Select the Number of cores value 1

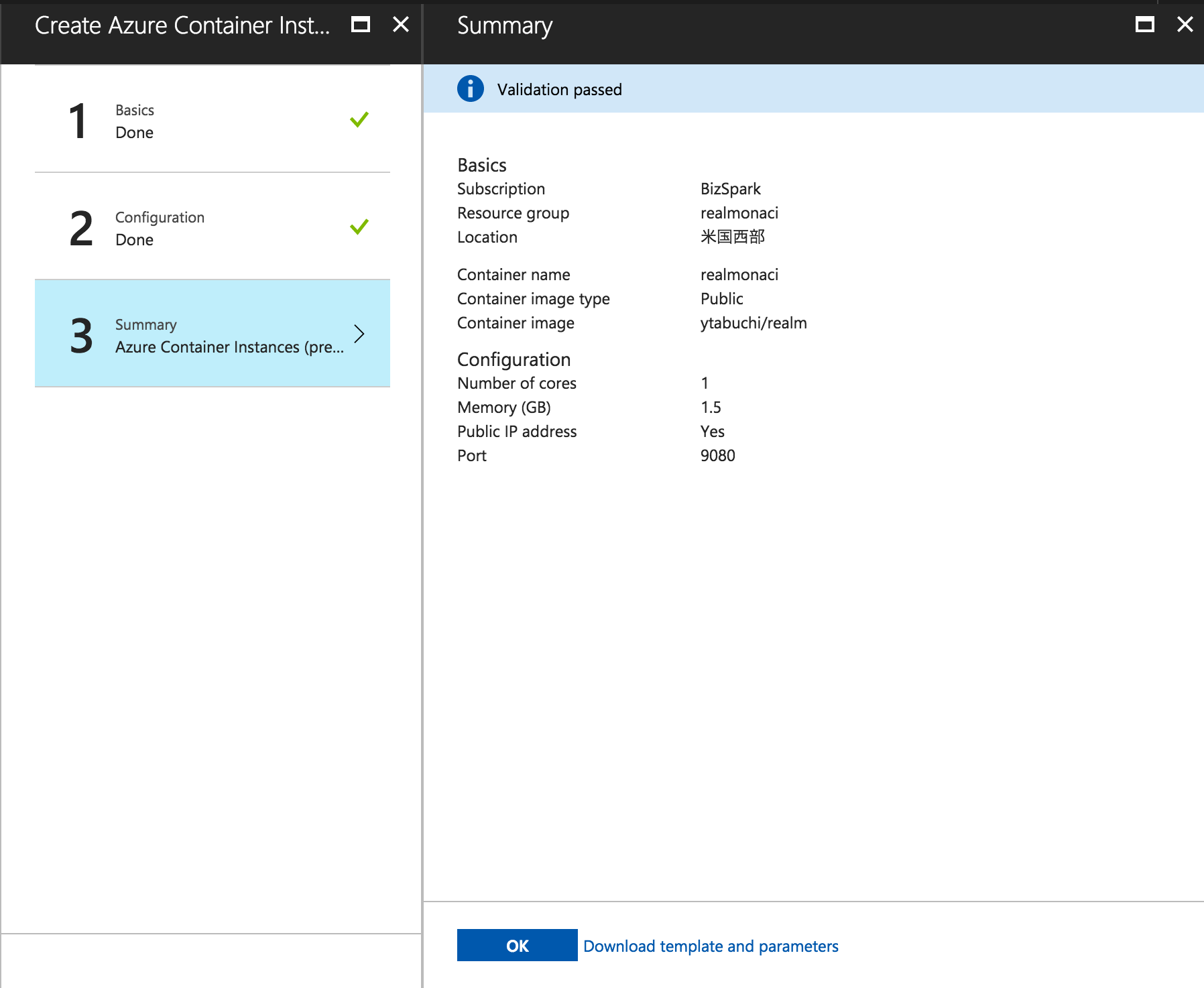coord(705,383)
